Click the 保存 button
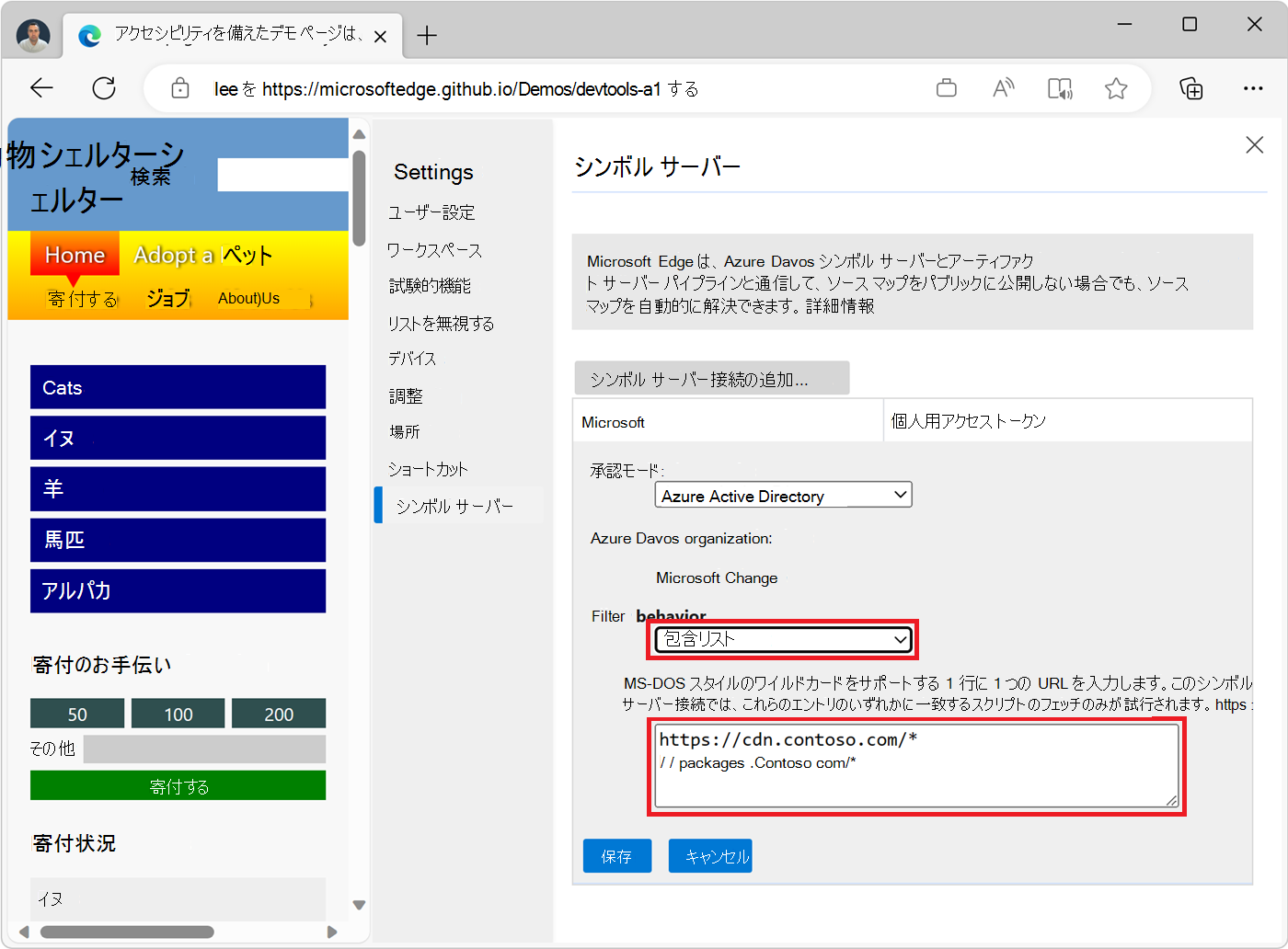 [616, 855]
